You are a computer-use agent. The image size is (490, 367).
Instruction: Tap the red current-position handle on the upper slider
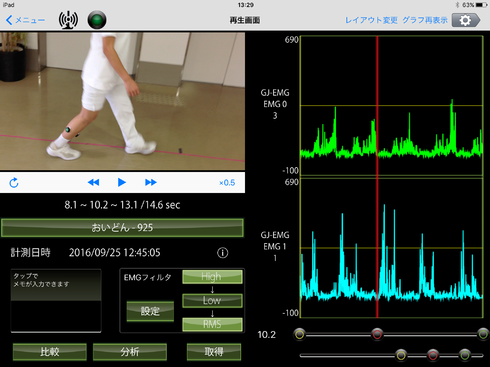coord(377,334)
